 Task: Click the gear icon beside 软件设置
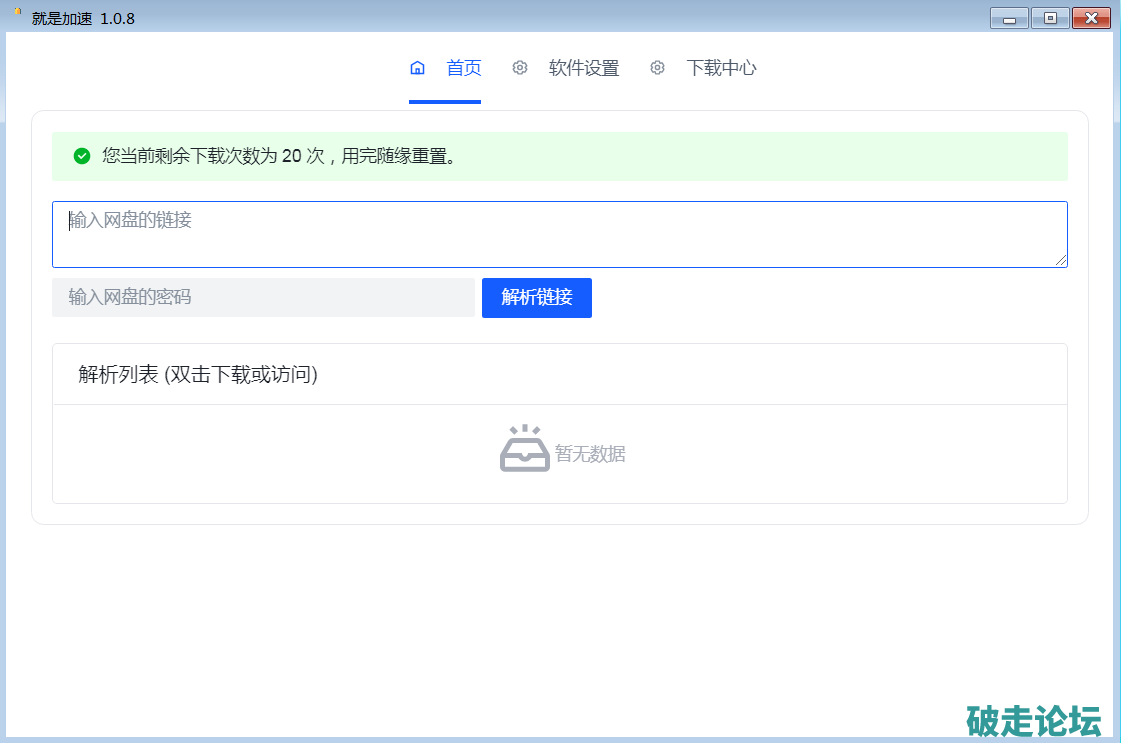coord(520,68)
